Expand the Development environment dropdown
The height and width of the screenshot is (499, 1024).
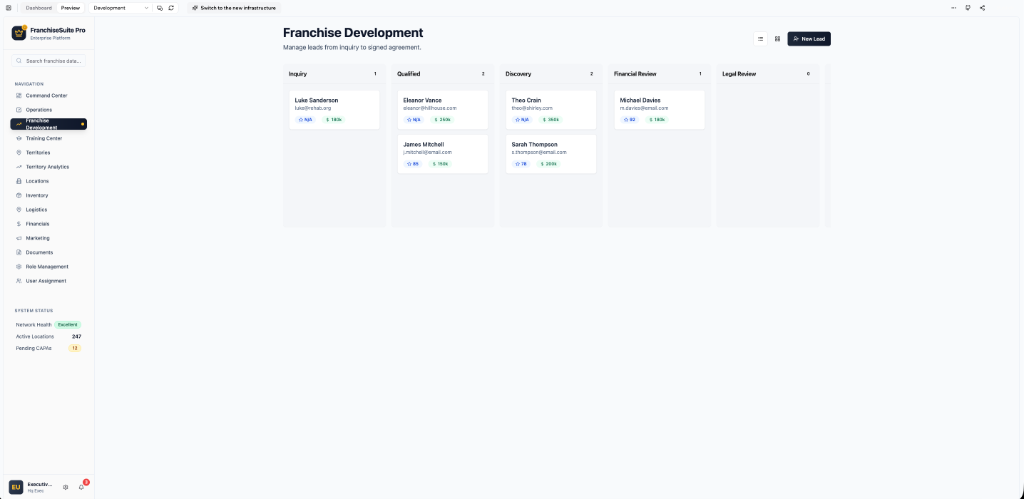click(121, 8)
